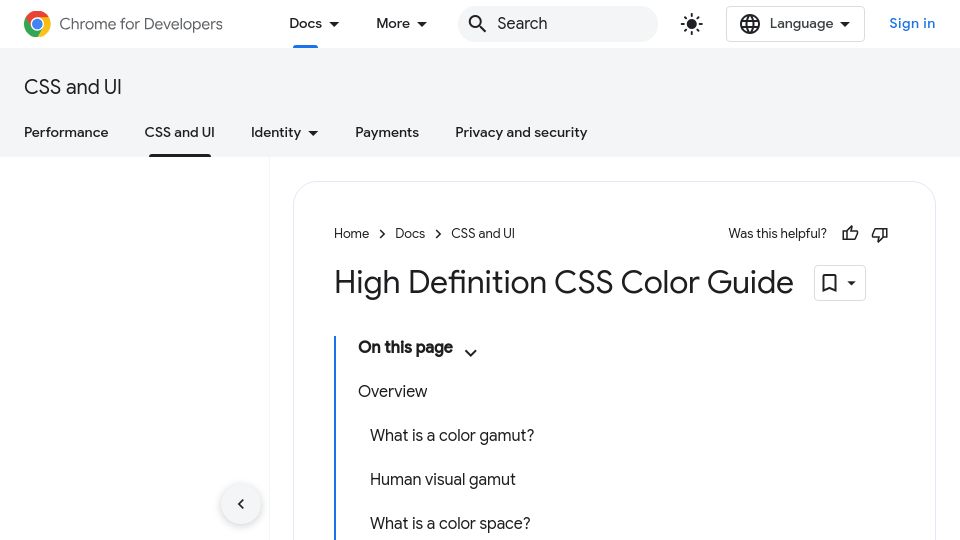Toggle the light/dark theme sun icon
The image size is (960, 540).
pyautogui.click(x=692, y=24)
